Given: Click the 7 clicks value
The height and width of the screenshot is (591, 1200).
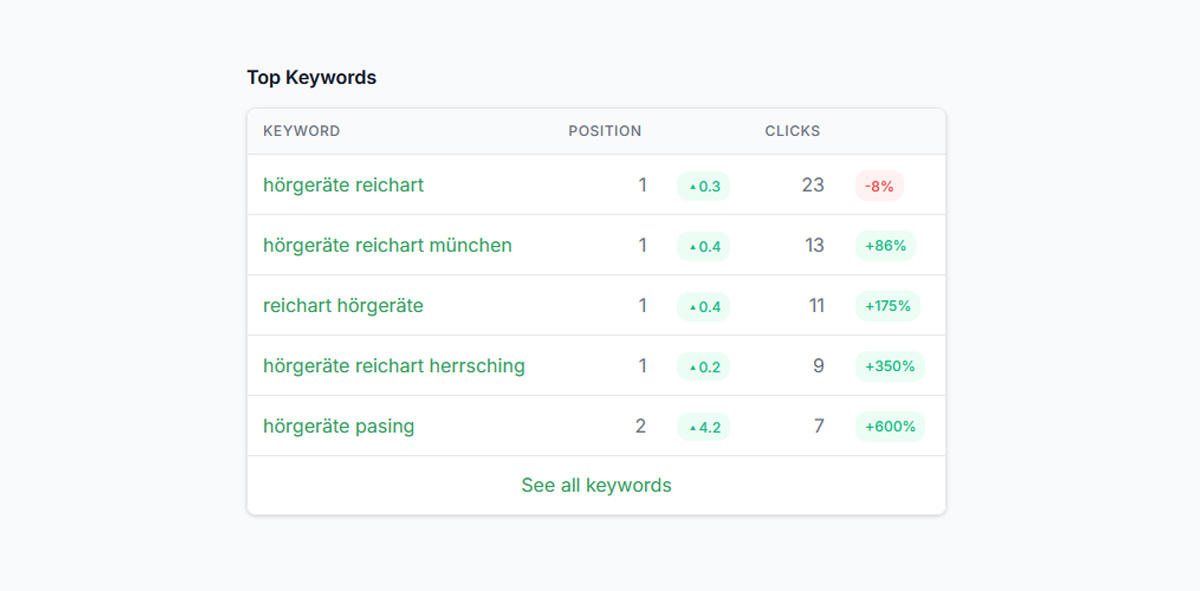Looking at the screenshot, I should point(819,426).
